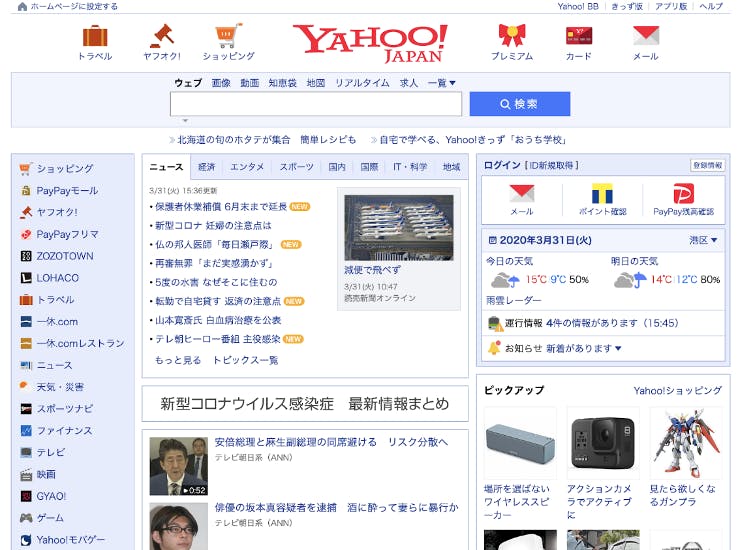Open the 新型コロナウイルス感染症 最新情報まとめ banner
This screenshot has width=752, height=550.
305,404
